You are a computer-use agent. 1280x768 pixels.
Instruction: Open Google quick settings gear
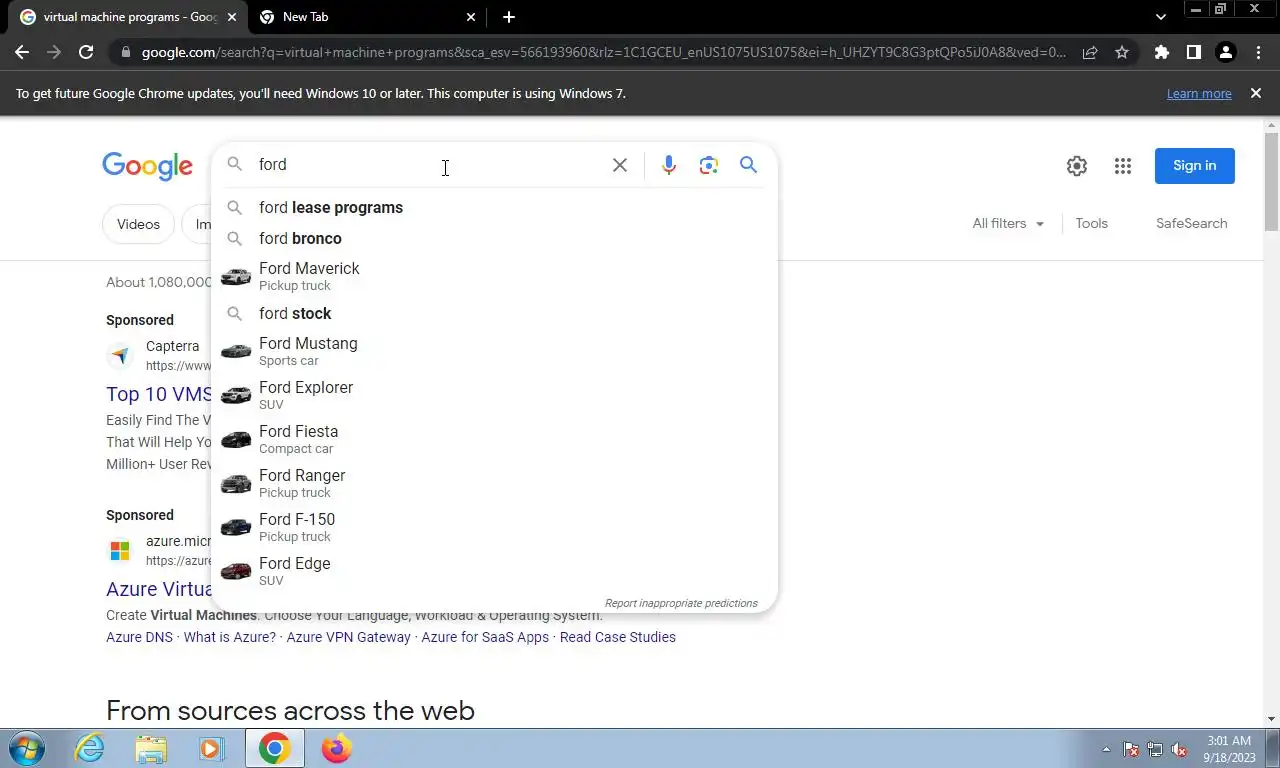coord(1077,166)
